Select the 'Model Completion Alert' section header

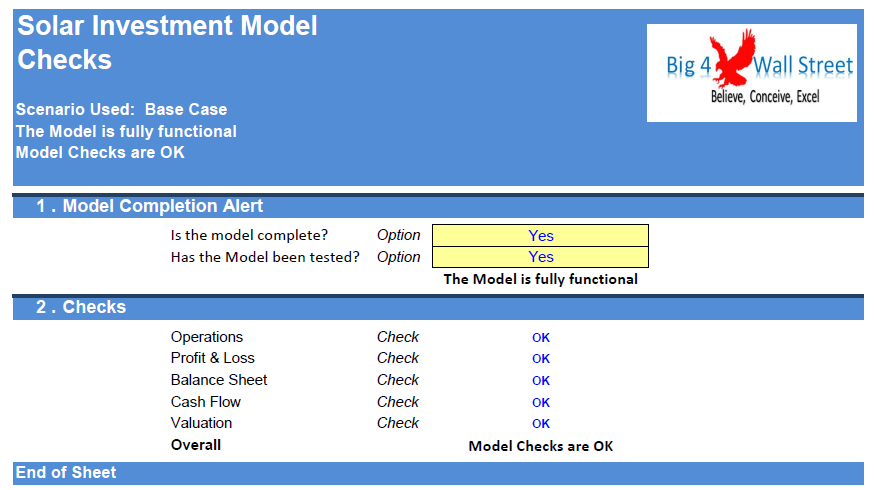(150, 207)
